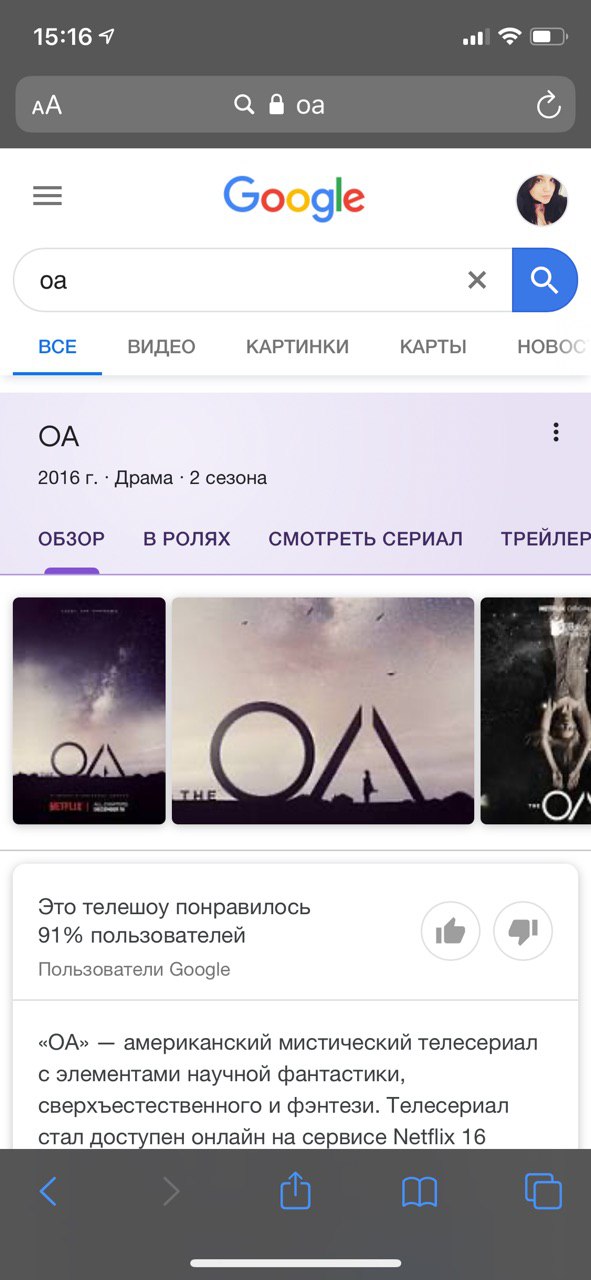Viewport: 591px width, 1280px height.
Task: Go back with the Safari back arrow
Action: (48, 1191)
